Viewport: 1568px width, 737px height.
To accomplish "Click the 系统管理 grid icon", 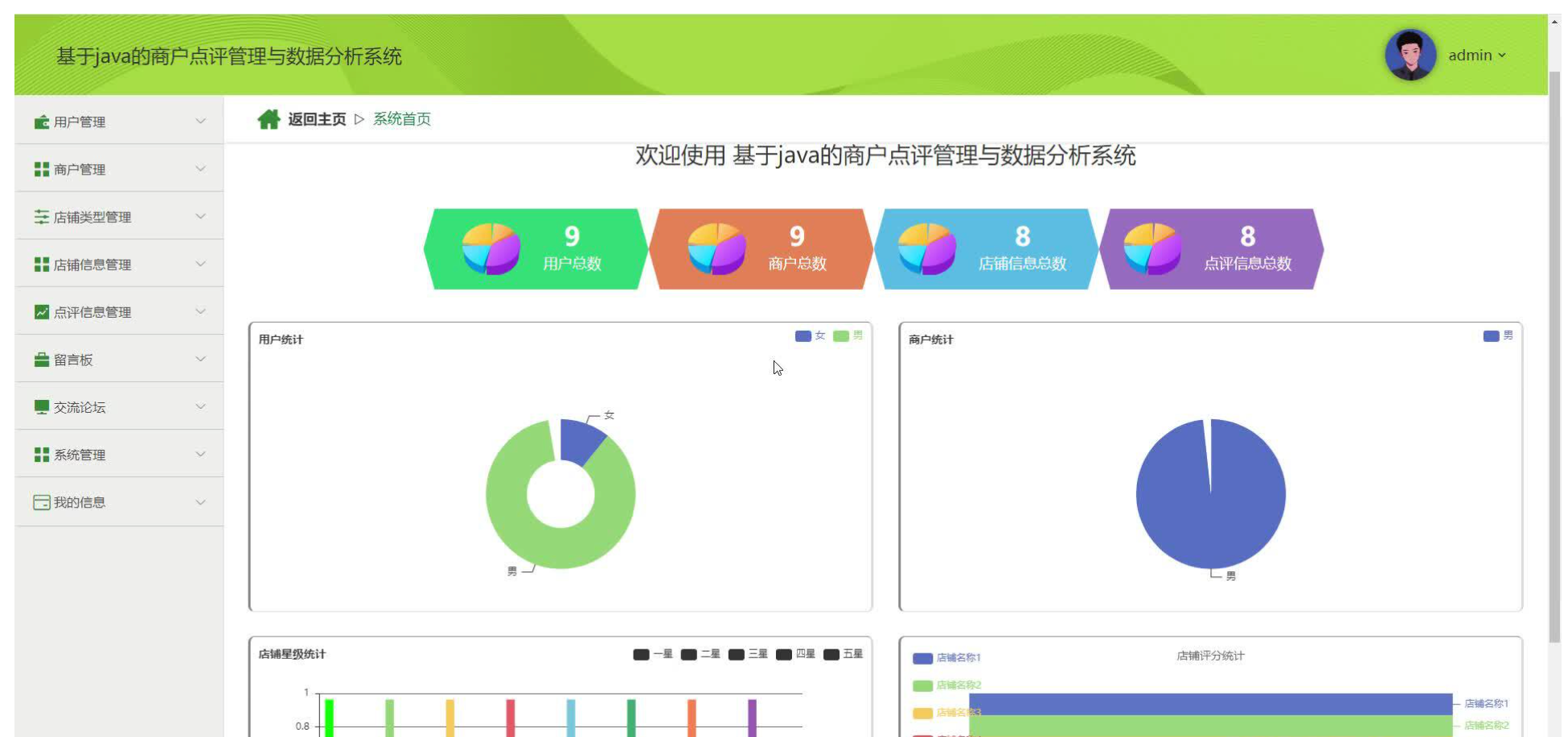I will coord(42,455).
